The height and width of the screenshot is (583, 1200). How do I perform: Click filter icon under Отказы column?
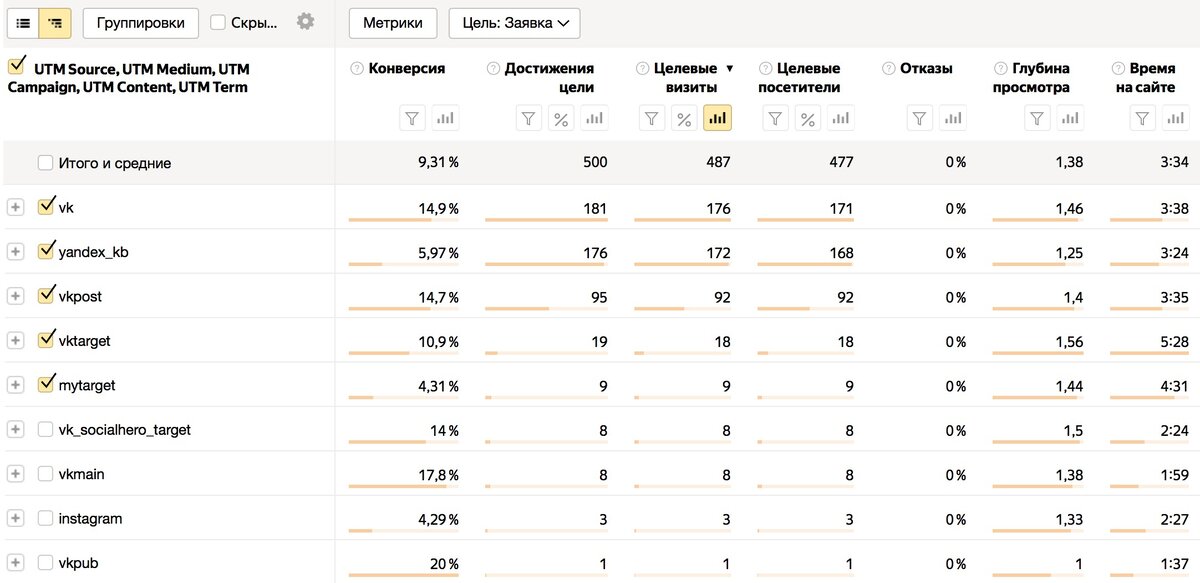920,118
